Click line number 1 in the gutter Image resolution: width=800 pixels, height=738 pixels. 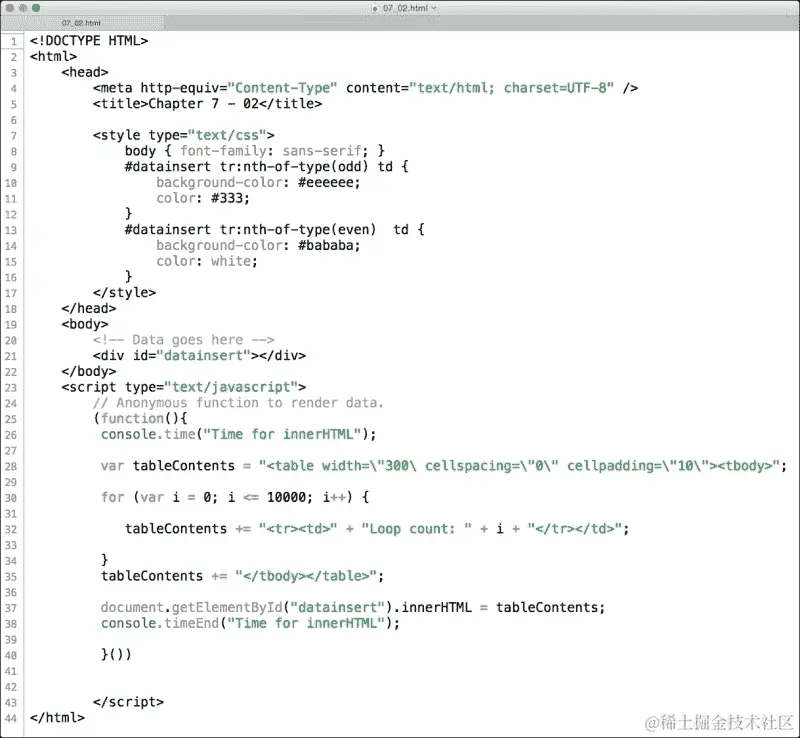pos(14,41)
